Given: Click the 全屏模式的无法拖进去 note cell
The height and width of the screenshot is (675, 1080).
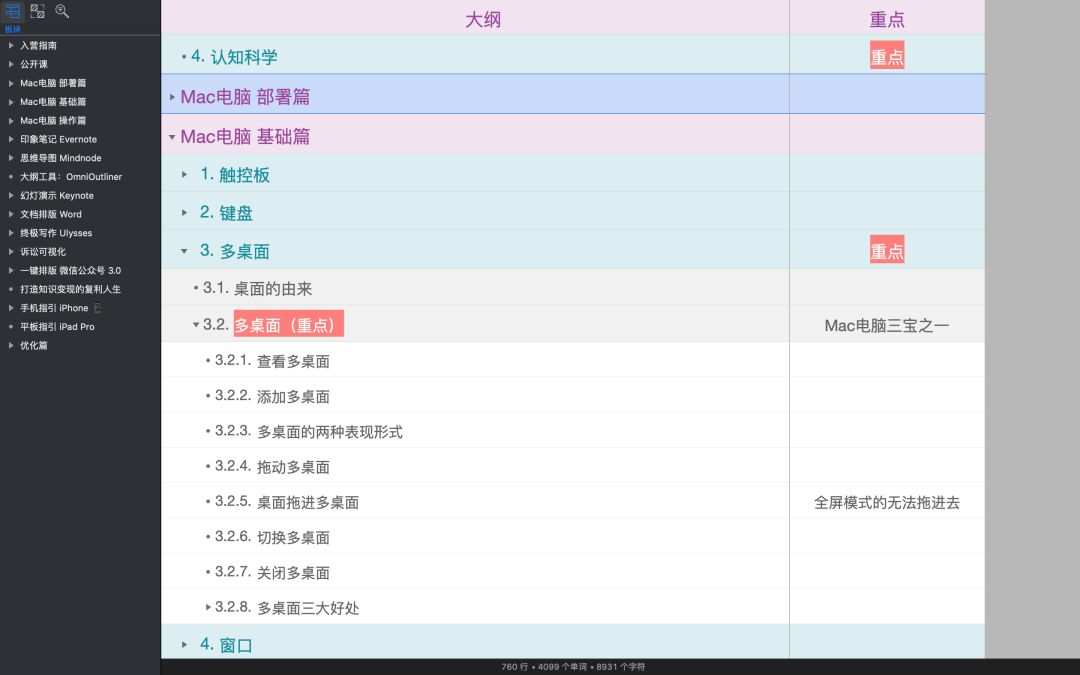Looking at the screenshot, I should click(x=886, y=503).
